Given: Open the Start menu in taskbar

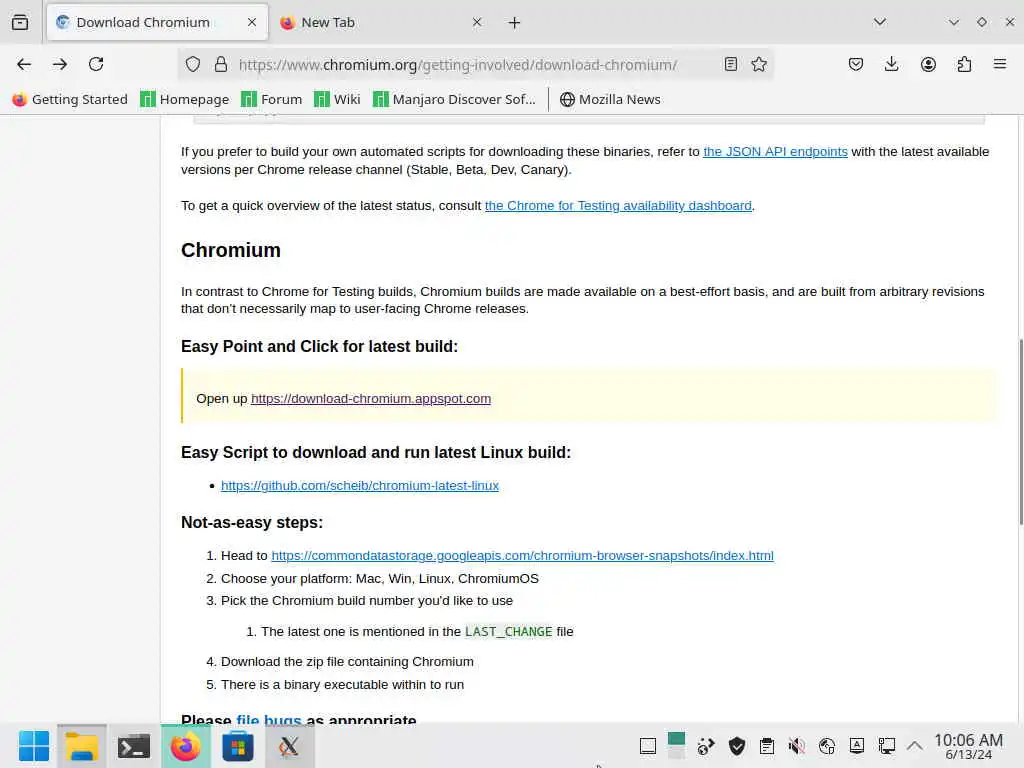Looking at the screenshot, I should 34,746.
